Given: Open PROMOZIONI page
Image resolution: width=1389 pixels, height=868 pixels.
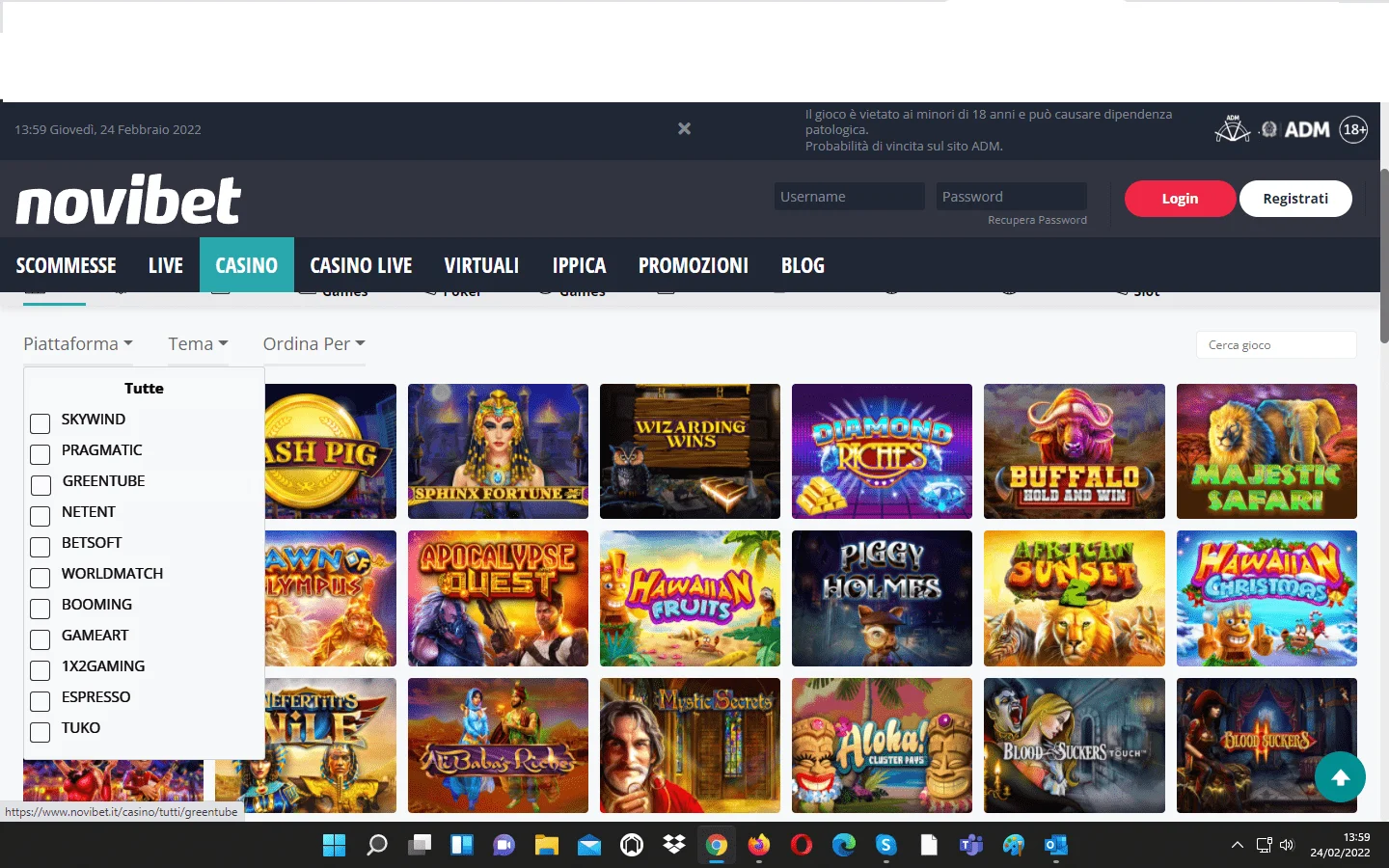Looking at the screenshot, I should (x=694, y=265).
